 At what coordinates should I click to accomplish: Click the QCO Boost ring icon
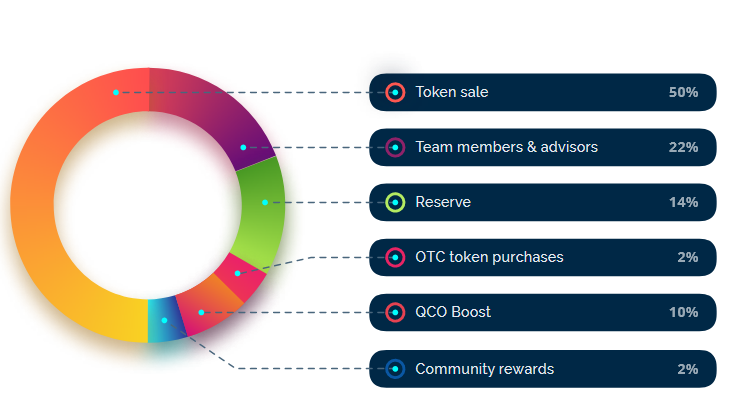(x=395, y=313)
